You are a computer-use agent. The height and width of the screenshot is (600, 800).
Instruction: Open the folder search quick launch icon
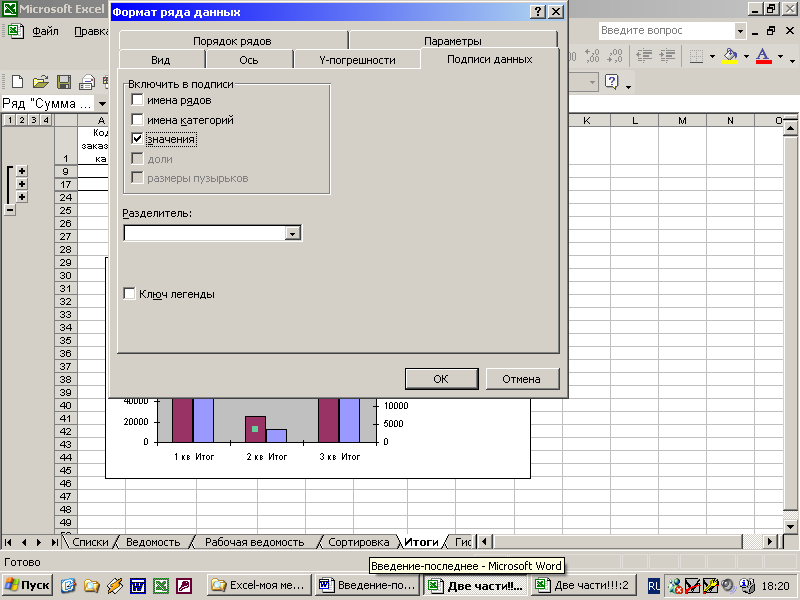coord(91,585)
